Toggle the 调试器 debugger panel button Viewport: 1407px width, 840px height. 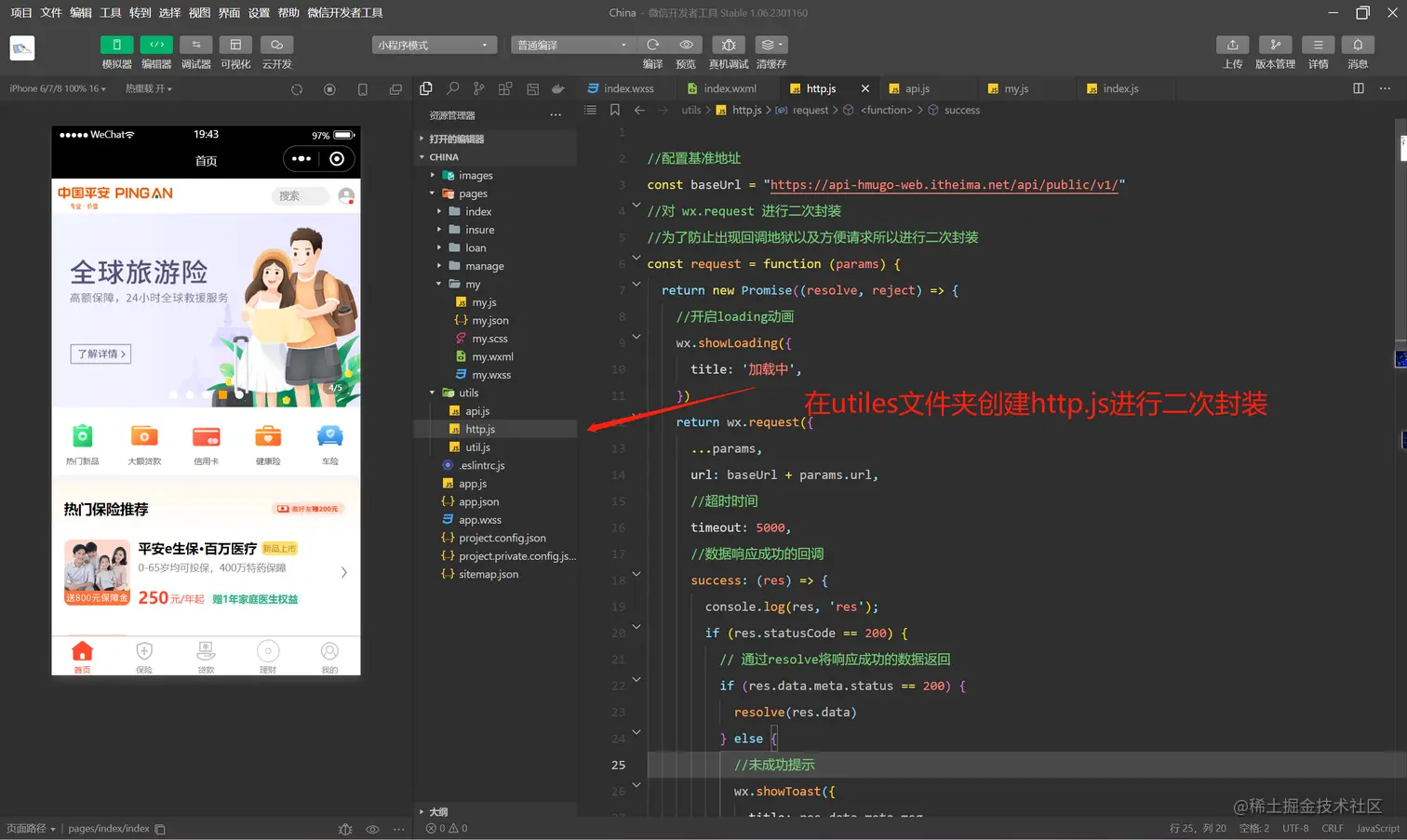coord(195,45)
